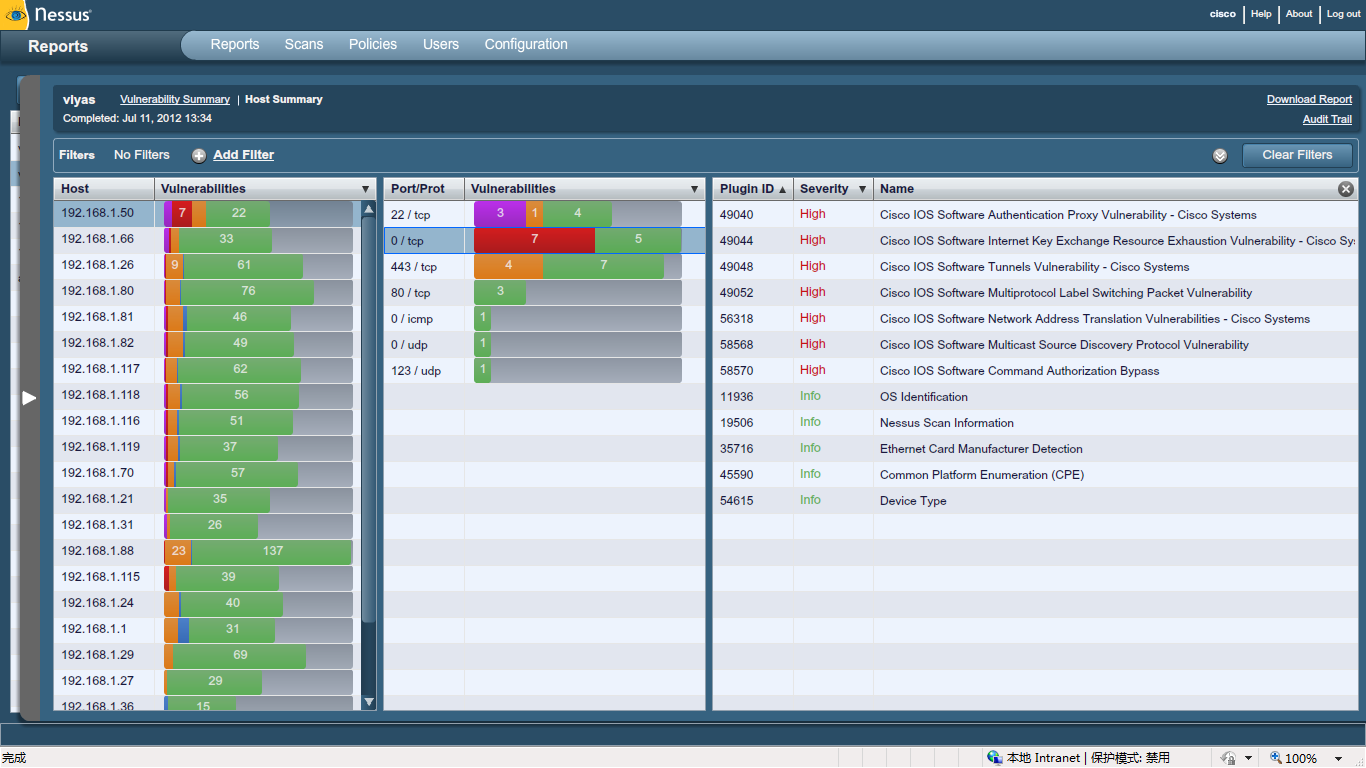Image resolution: width=1366 pixels, height=768 pixels.
Task: Click the orange 23 segment for 192.168.1.88
Action: (x=178, y=552)
